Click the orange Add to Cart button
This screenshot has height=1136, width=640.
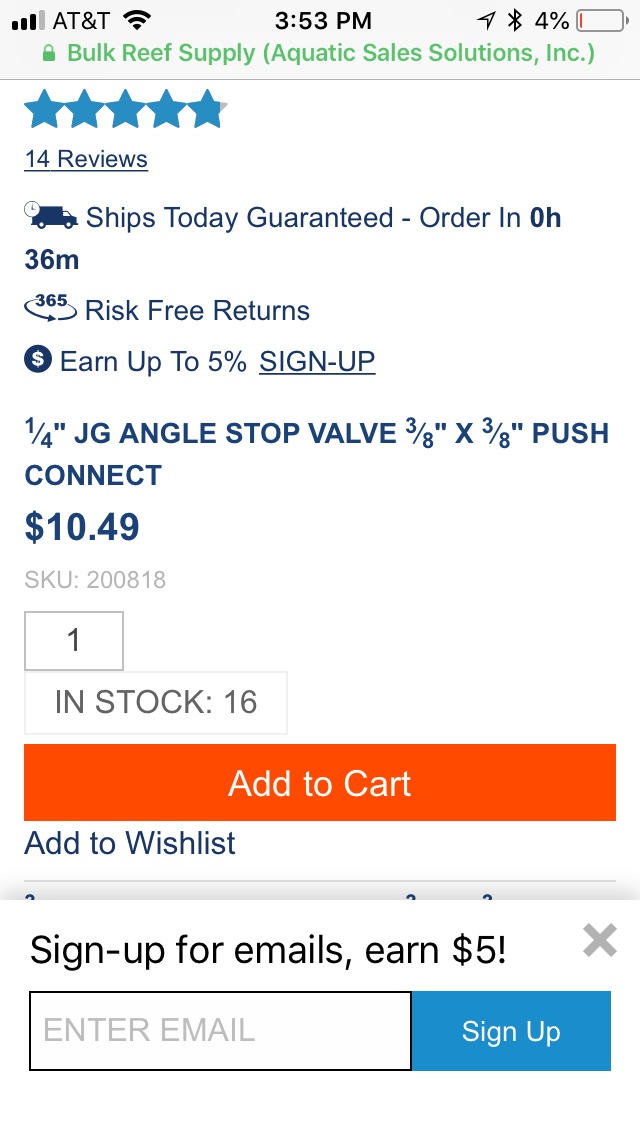click(x=320, y=782)
